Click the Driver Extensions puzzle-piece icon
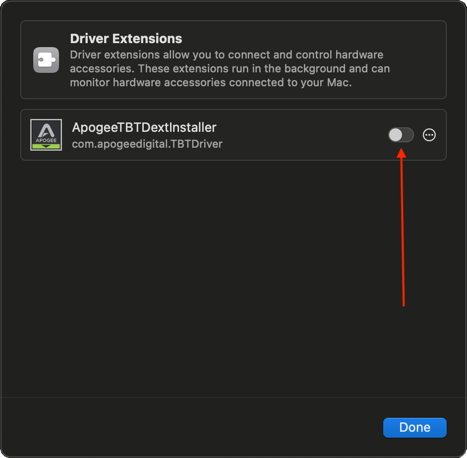 [x=46, y=60]
